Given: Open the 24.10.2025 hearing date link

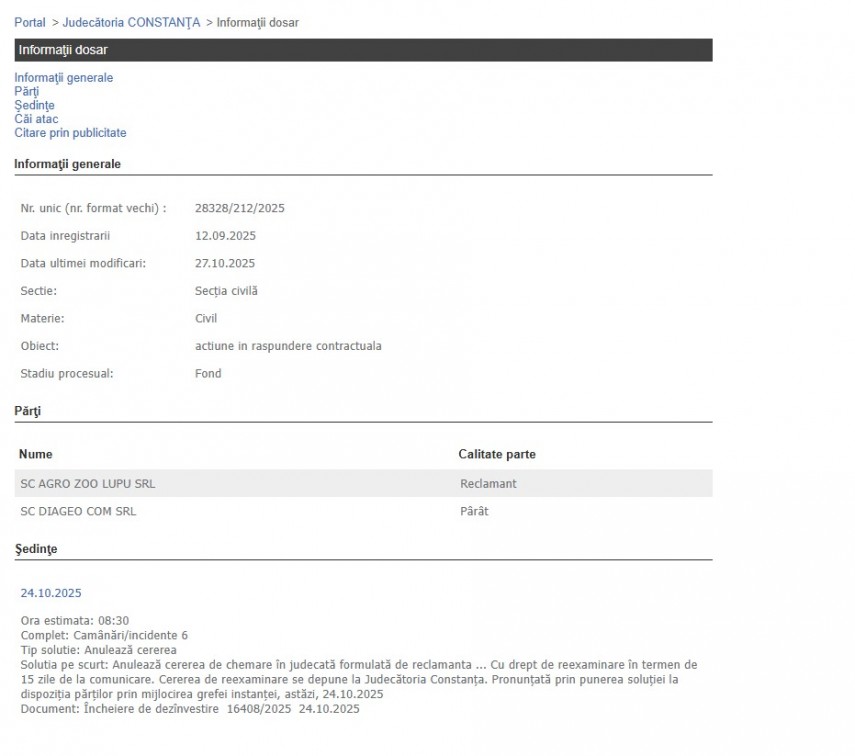Looking at the screenshot, I should 51,593.
